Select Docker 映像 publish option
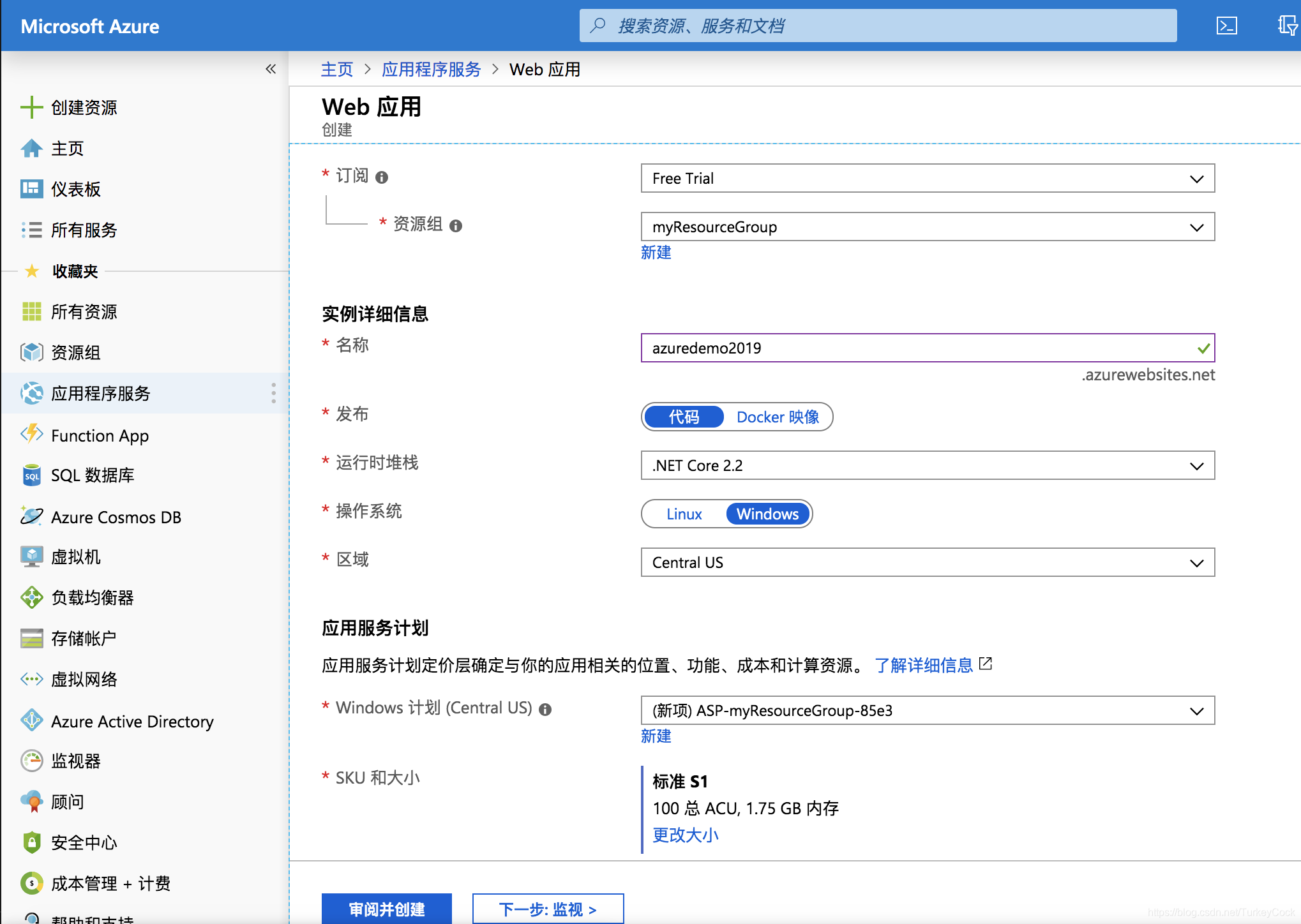The width and height of the screenshot is (1301, 924). point(778,417)
